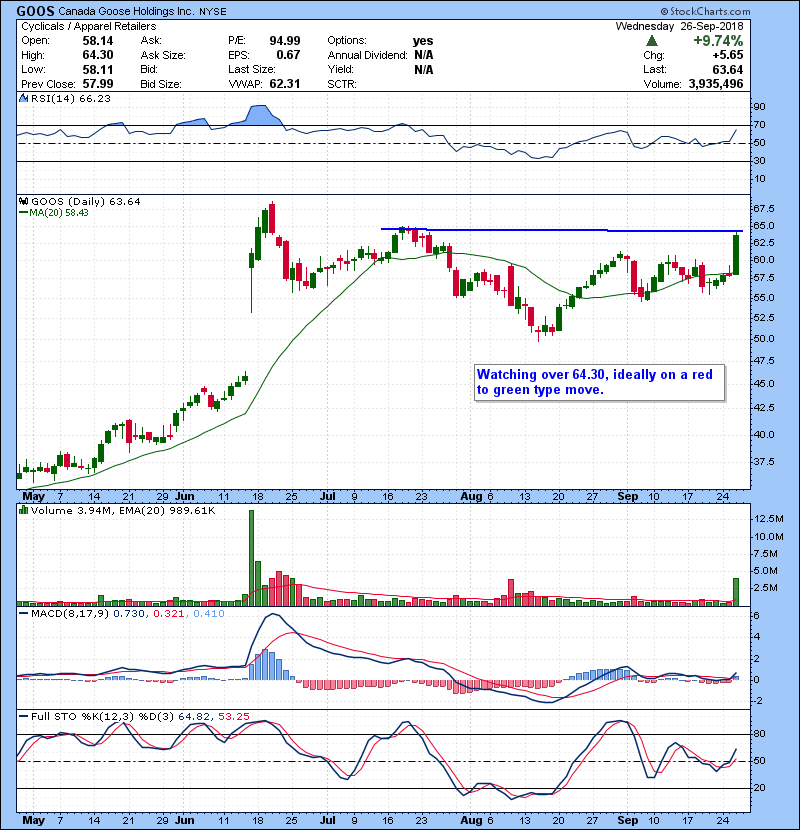Click the final green volume bar in September
This screenshot has height=830, width=800.
736,592
